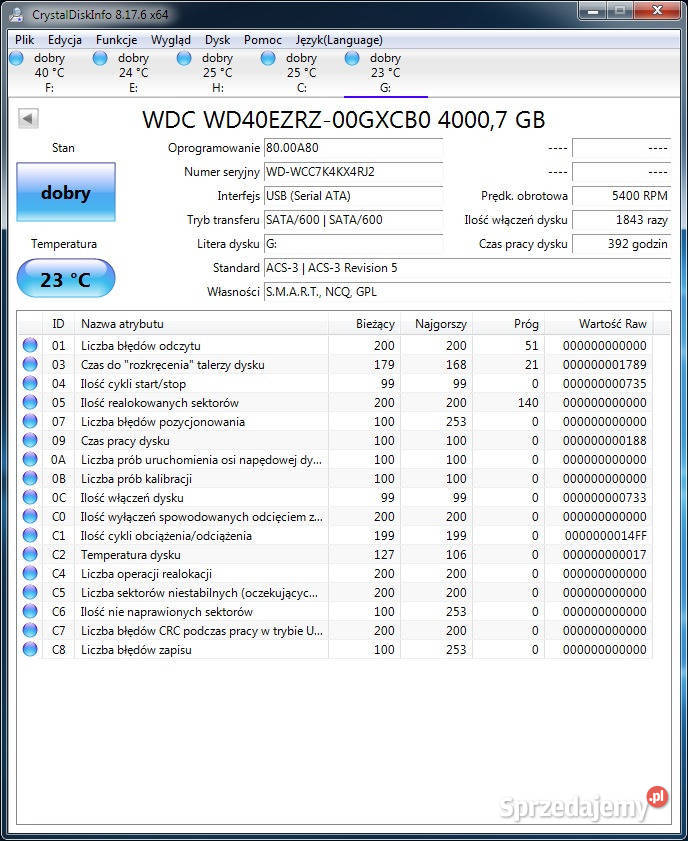Select disk C: status orb
The image size is (688, 841).
pos(268,58)
